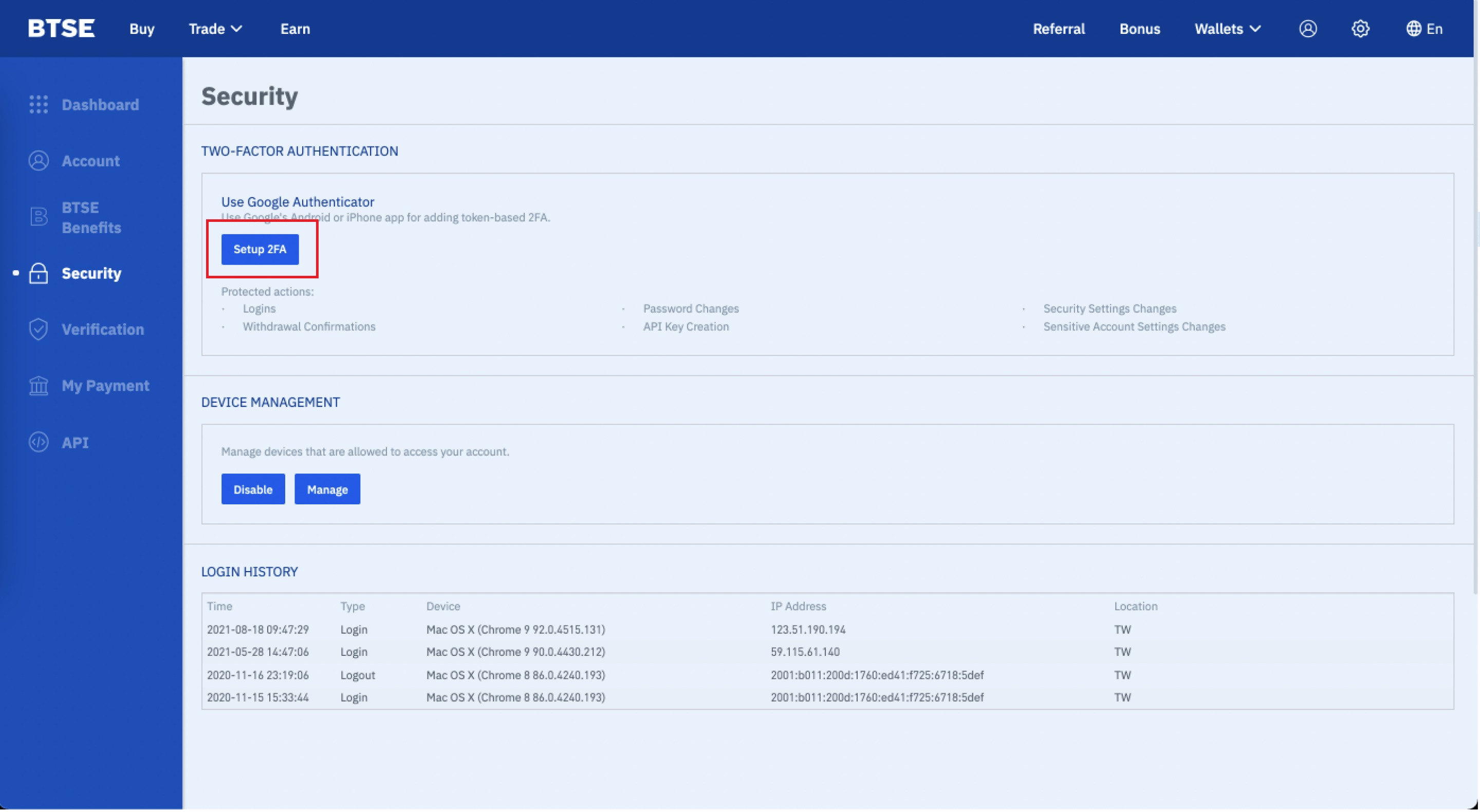Open the settings gear icon in header

click(x=1360, y=29)
